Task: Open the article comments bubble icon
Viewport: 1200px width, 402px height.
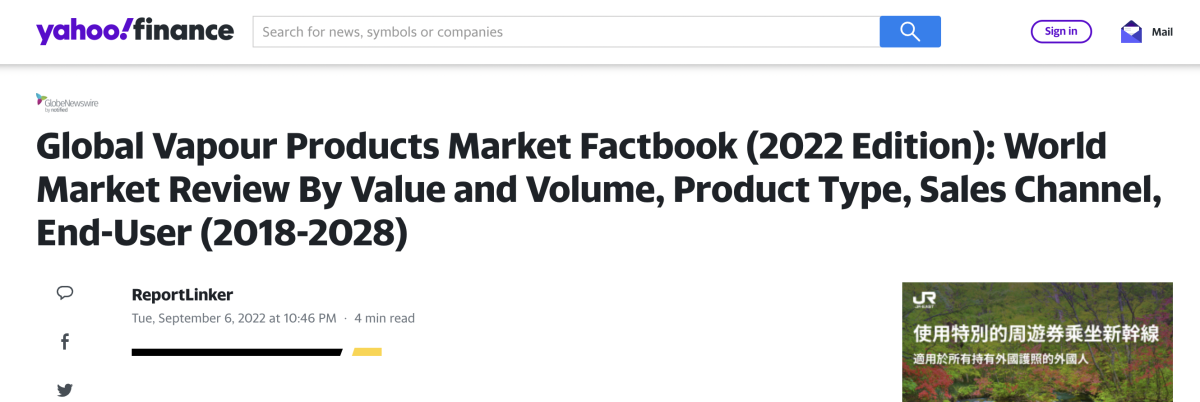Action: 65,293
